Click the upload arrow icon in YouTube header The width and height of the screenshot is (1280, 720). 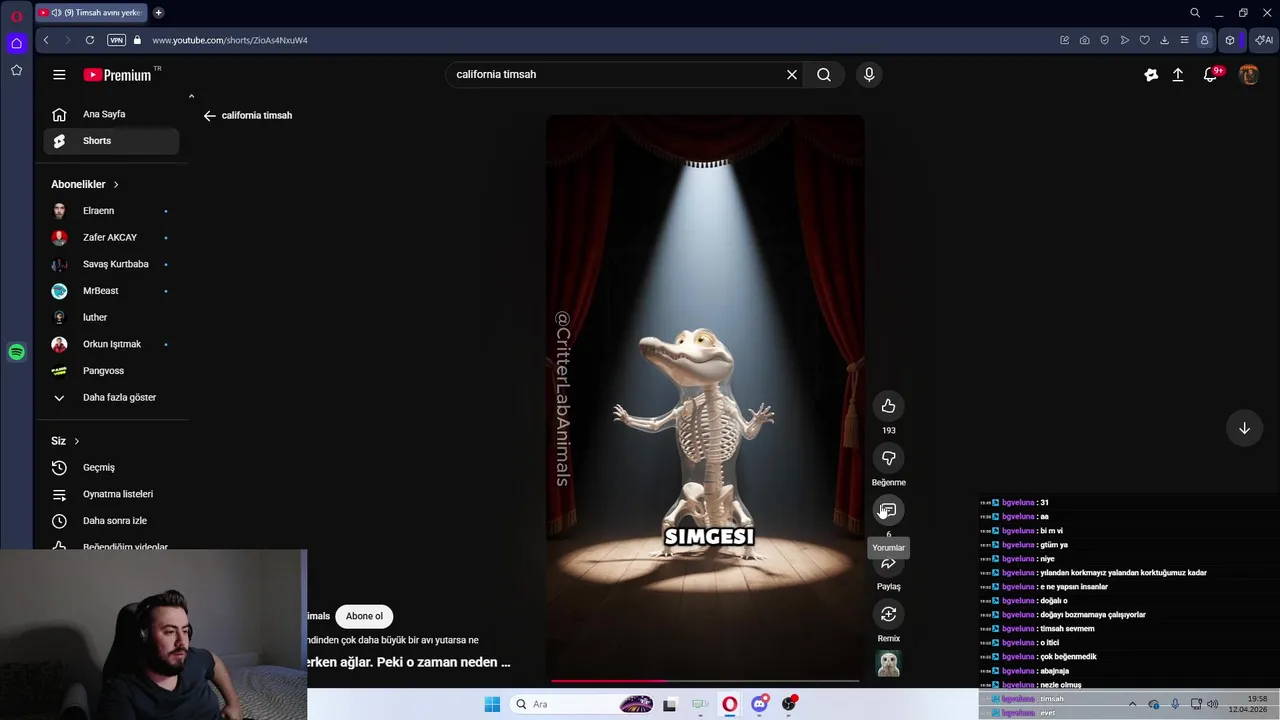[x=1178, y=74]
